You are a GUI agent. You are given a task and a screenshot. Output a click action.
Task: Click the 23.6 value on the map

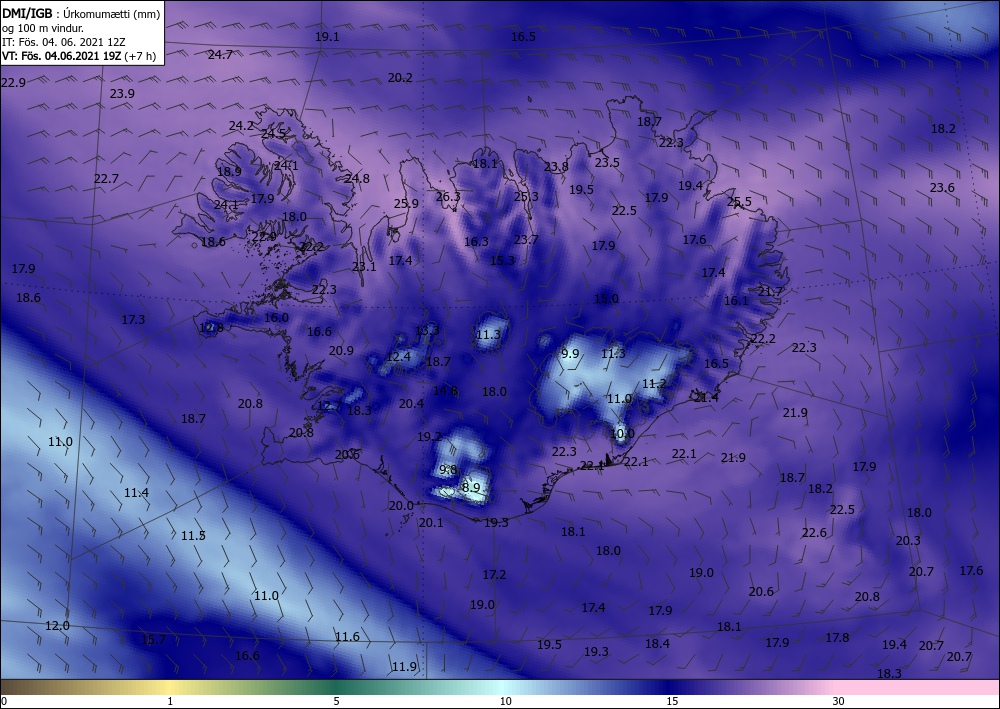coord(942,187)
